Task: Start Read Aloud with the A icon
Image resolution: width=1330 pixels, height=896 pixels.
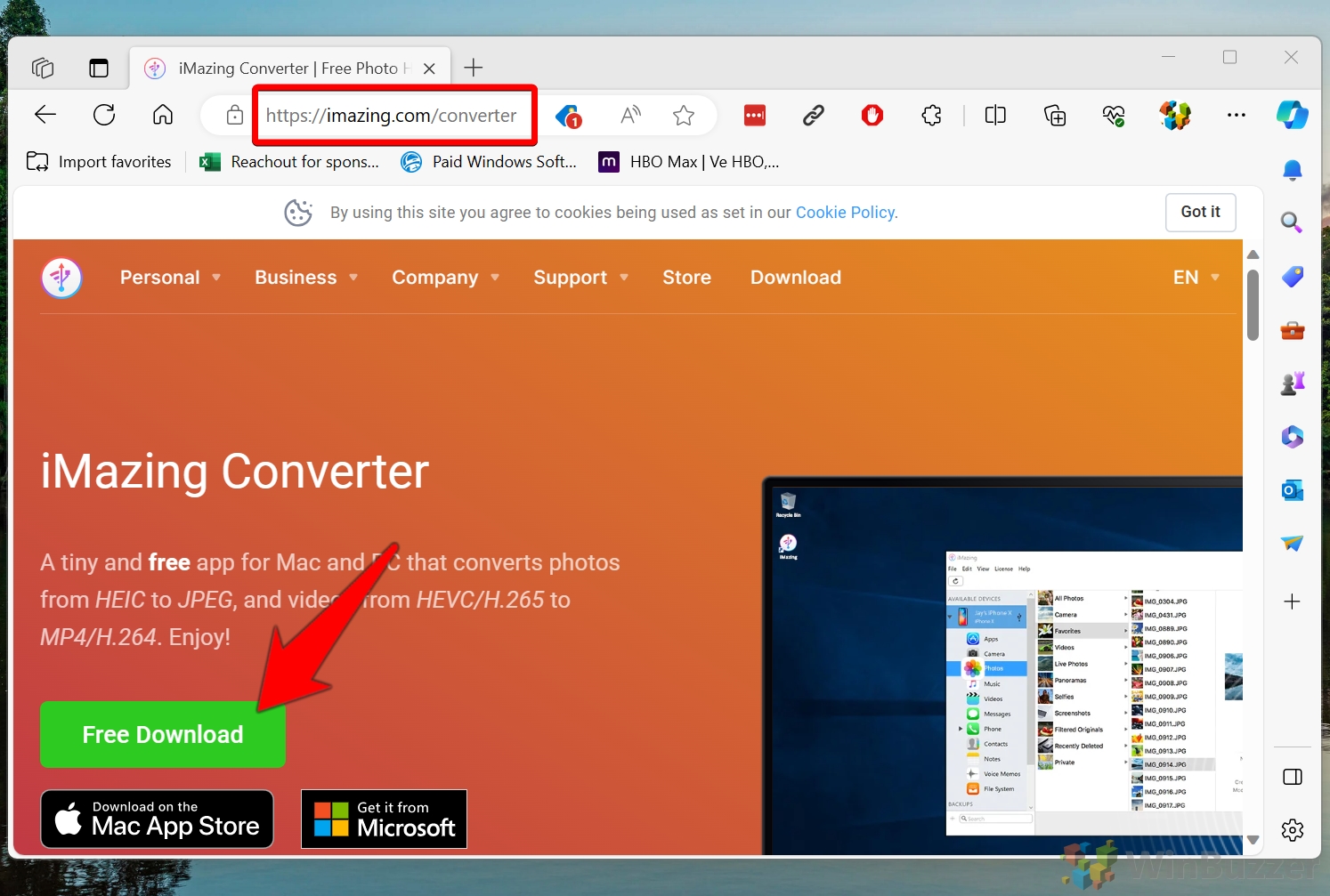Action: point(630,115)
